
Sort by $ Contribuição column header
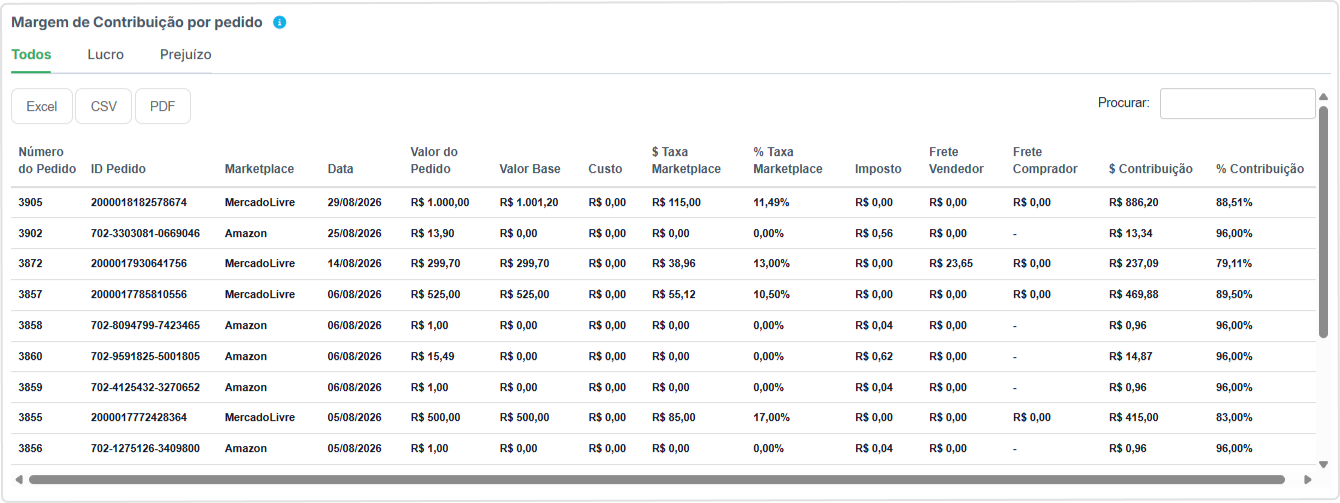1151,169
